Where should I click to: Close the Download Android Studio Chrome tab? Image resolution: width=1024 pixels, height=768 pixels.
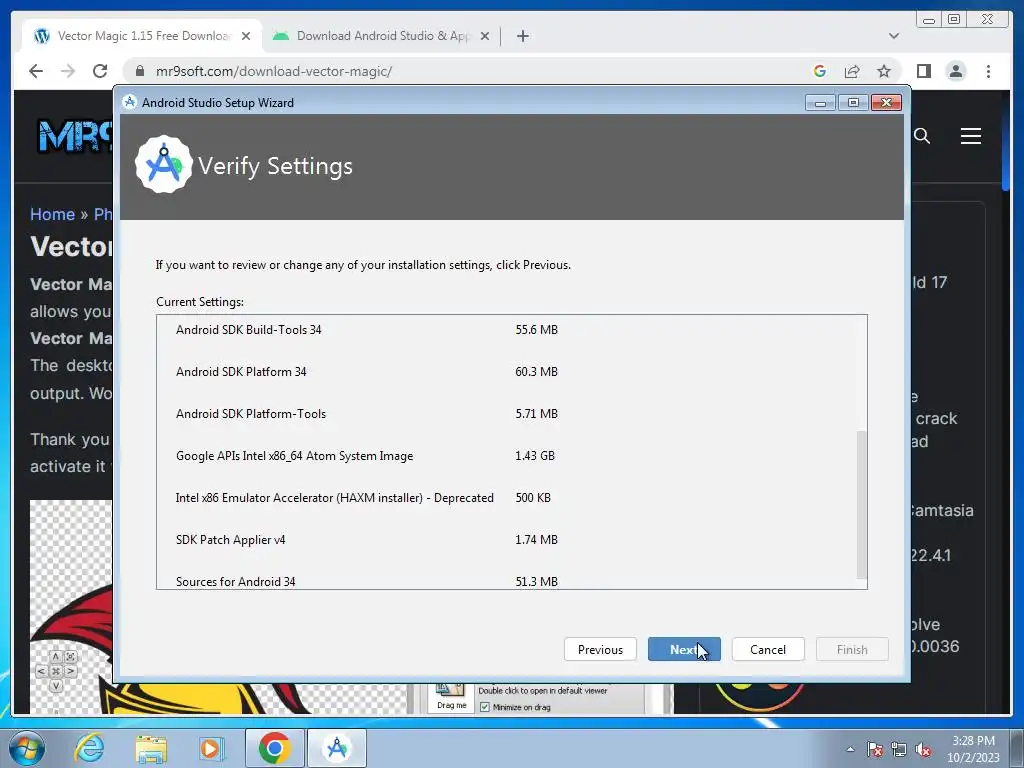tap(485, 36)
